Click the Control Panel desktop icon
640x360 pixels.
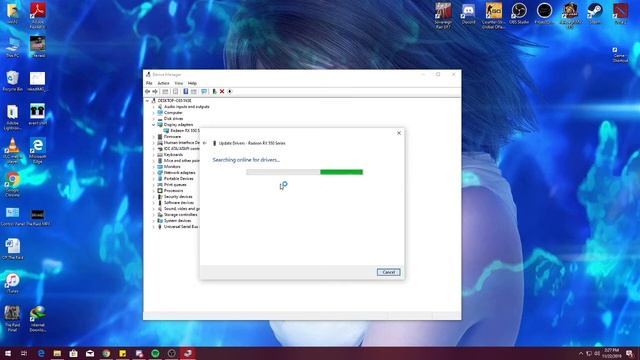point(13,217)
